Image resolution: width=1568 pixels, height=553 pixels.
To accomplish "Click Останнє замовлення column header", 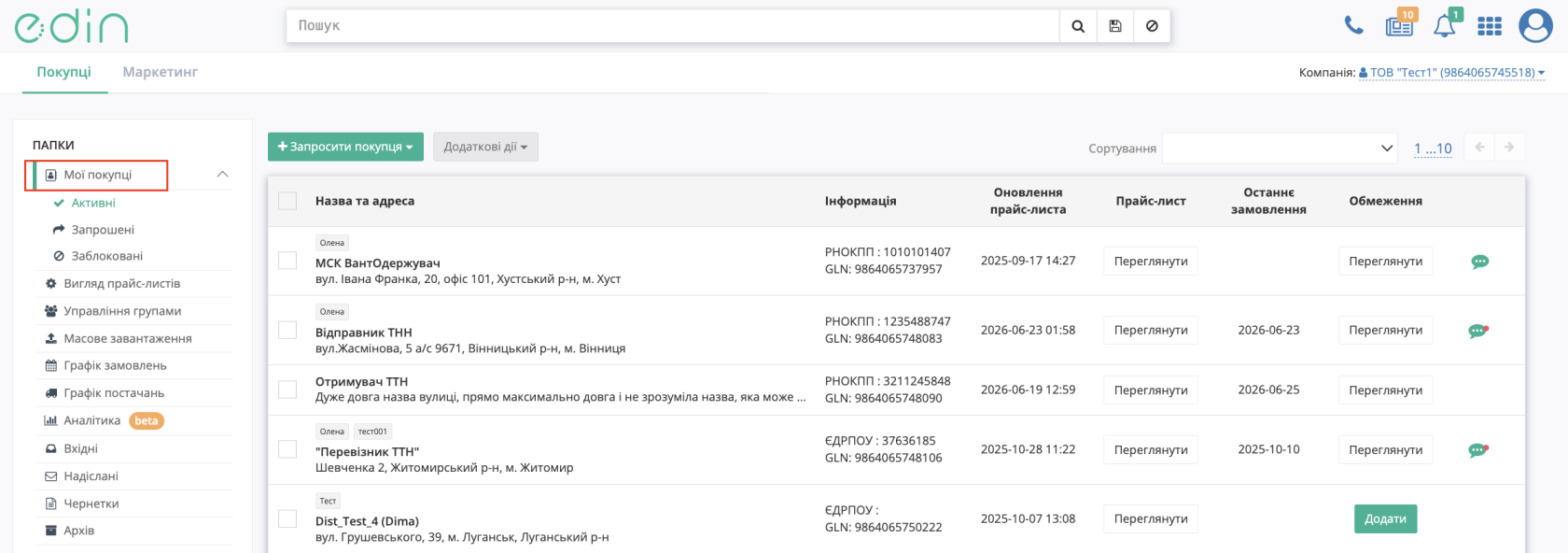I will coord(1268,201).
